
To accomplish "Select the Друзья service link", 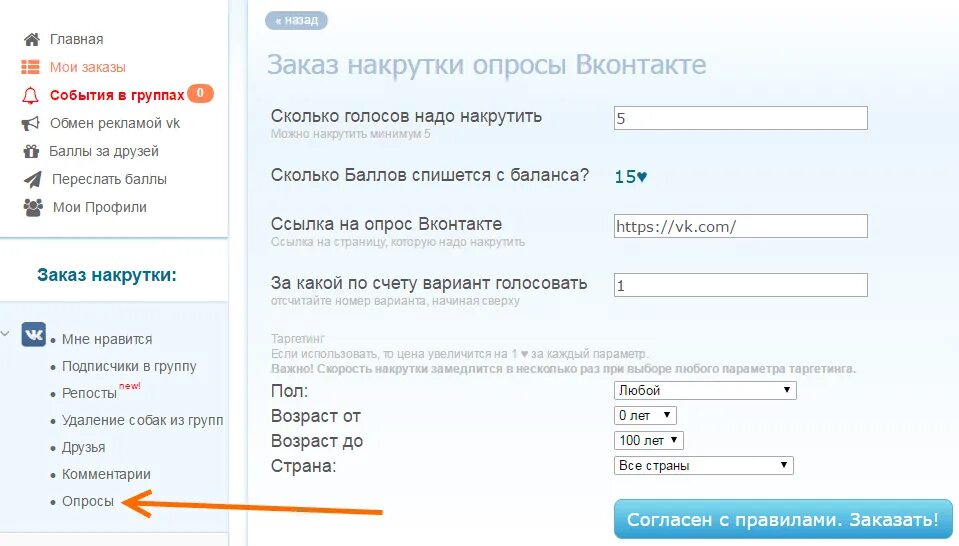I will (84, 447).
